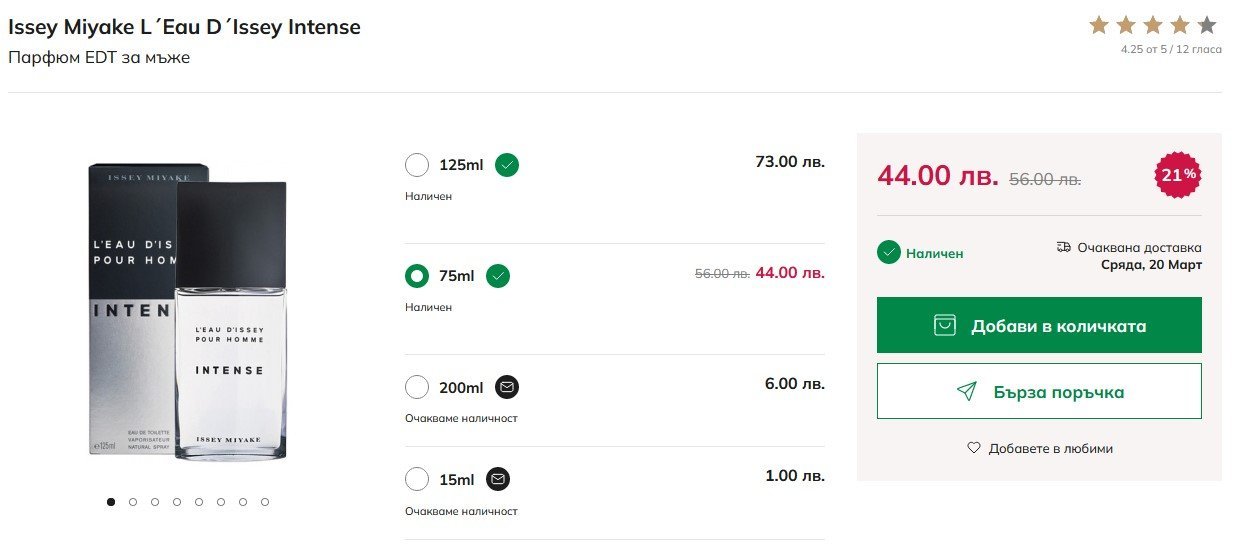Select the 125ml size radio button
The image size is (1236, 560).
[417, 165]
